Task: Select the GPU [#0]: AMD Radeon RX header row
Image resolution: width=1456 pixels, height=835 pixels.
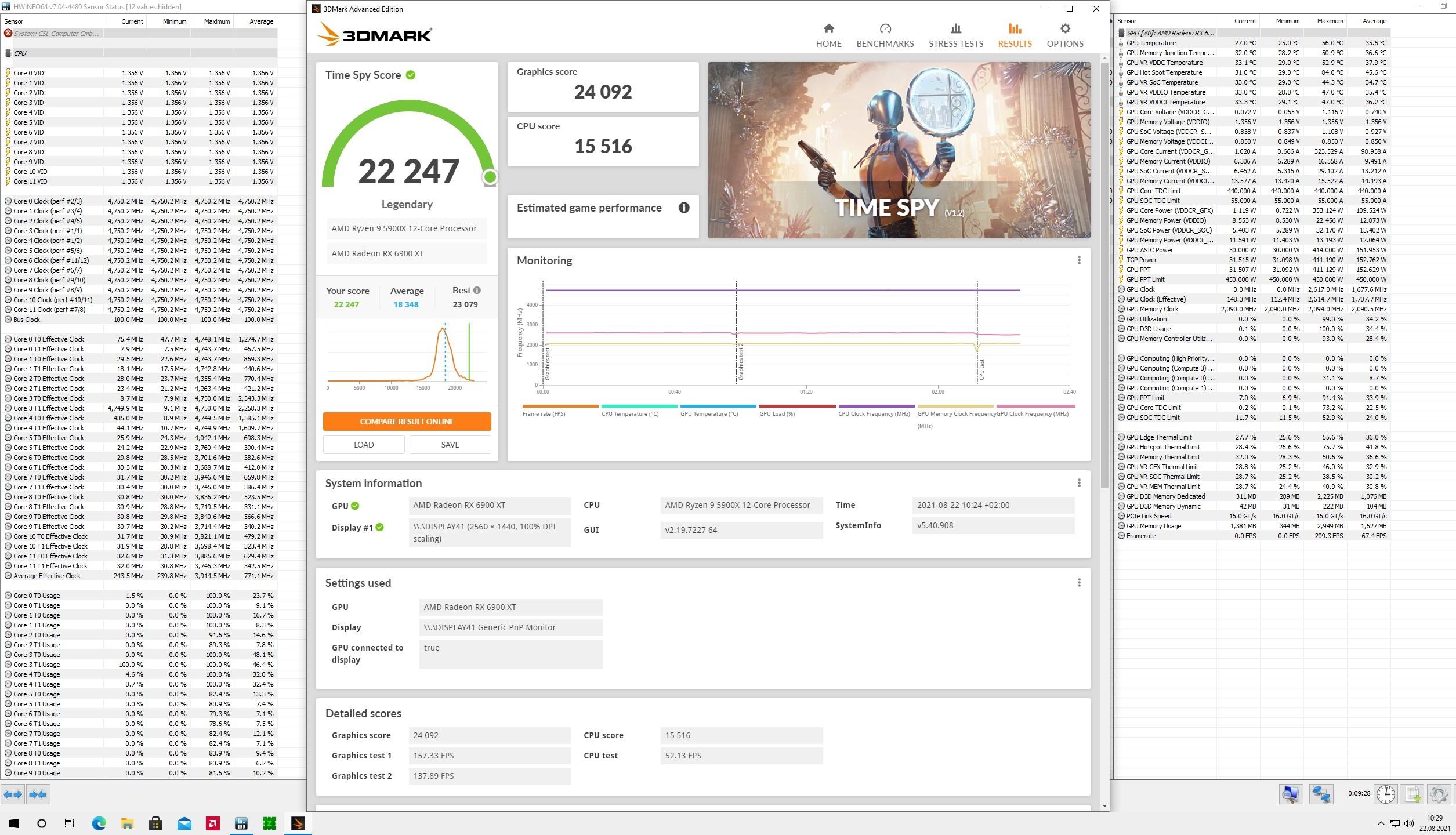Action: click(1253, 33)
